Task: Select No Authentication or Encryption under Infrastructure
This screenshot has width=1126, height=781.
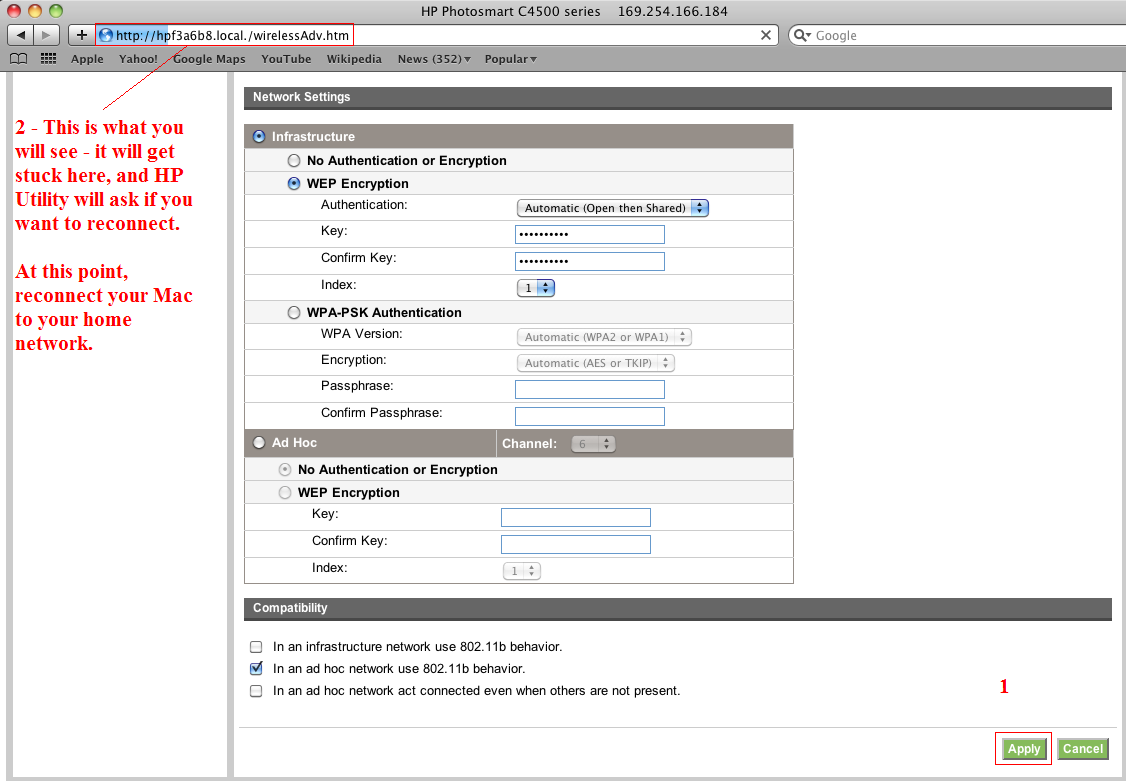Action: pyautogui.click(x=293, y=161)
